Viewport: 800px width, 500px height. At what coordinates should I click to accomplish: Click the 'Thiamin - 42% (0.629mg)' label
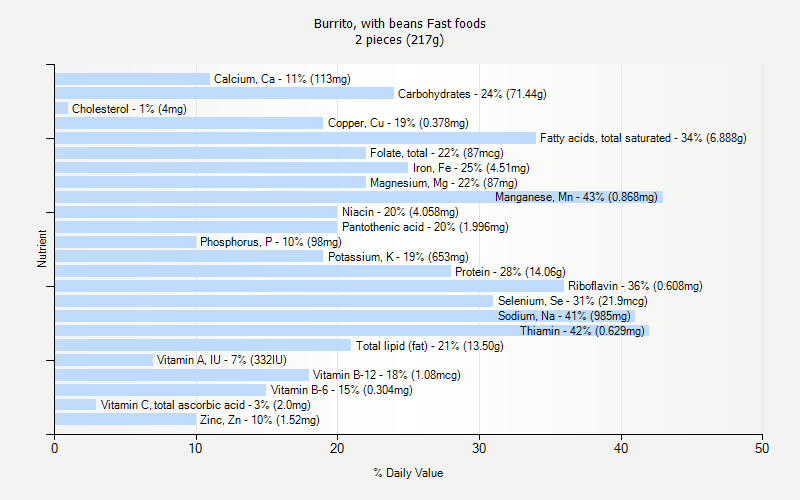pyautogui.click(x=582, y=331)
